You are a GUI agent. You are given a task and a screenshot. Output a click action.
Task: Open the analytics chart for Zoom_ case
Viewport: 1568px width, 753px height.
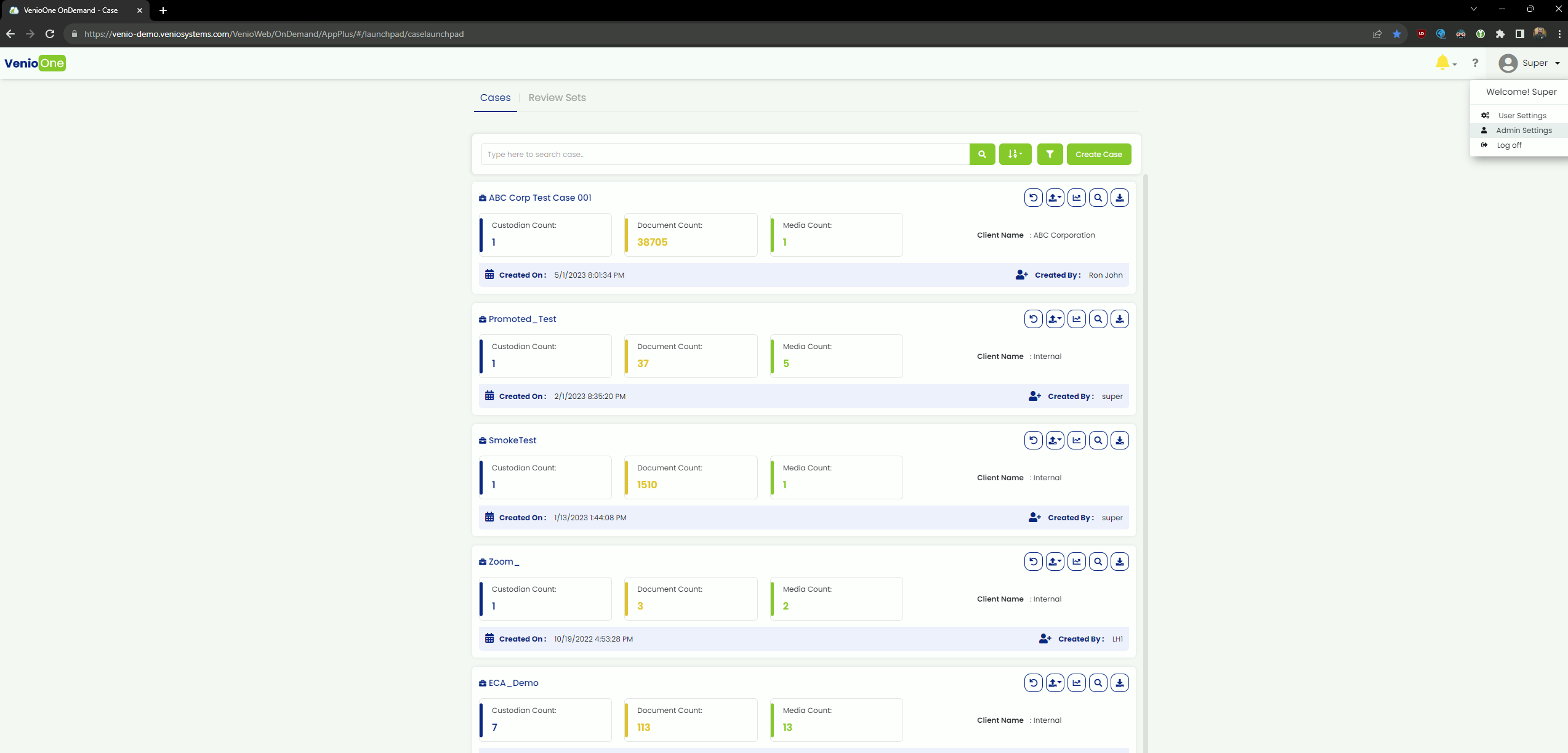click(x=1076, y=562)
